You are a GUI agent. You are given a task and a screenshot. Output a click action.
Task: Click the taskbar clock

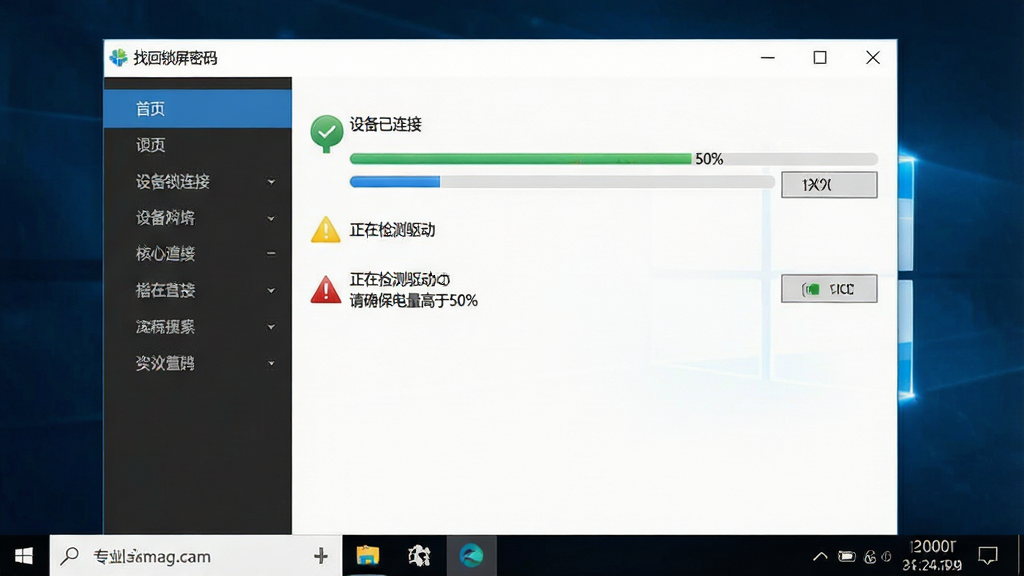(933, 556)
